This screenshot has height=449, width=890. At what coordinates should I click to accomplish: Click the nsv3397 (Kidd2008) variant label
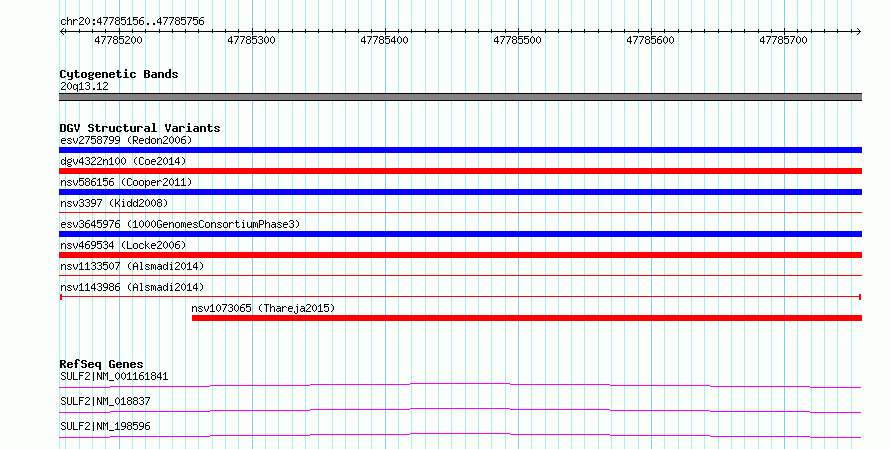(114, 203)
